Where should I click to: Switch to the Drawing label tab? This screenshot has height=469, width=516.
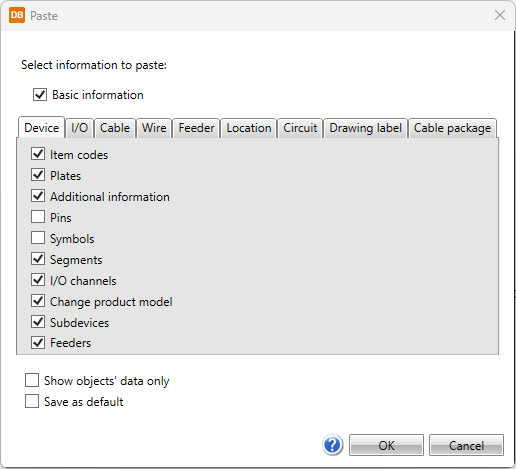pyautogui.click(x=366, y=128)
